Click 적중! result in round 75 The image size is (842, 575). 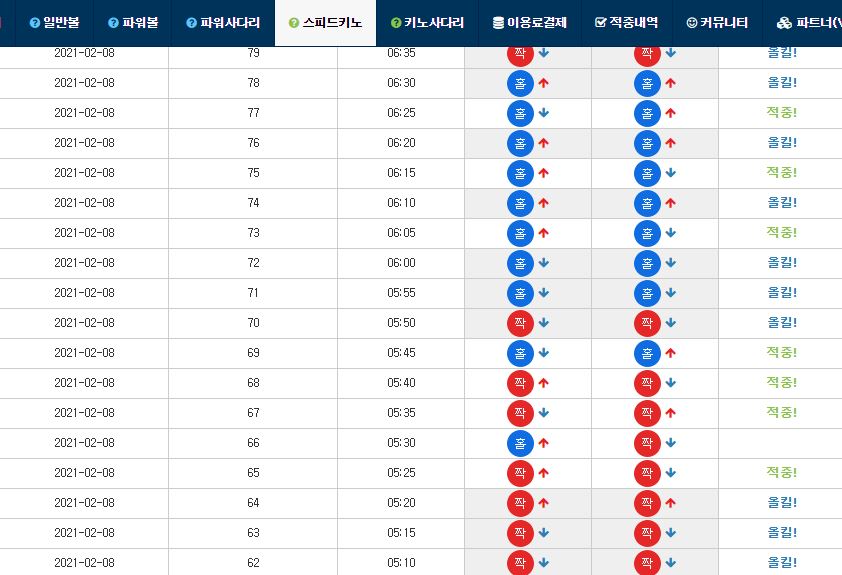pyautogui.click(x=781, y=173)
